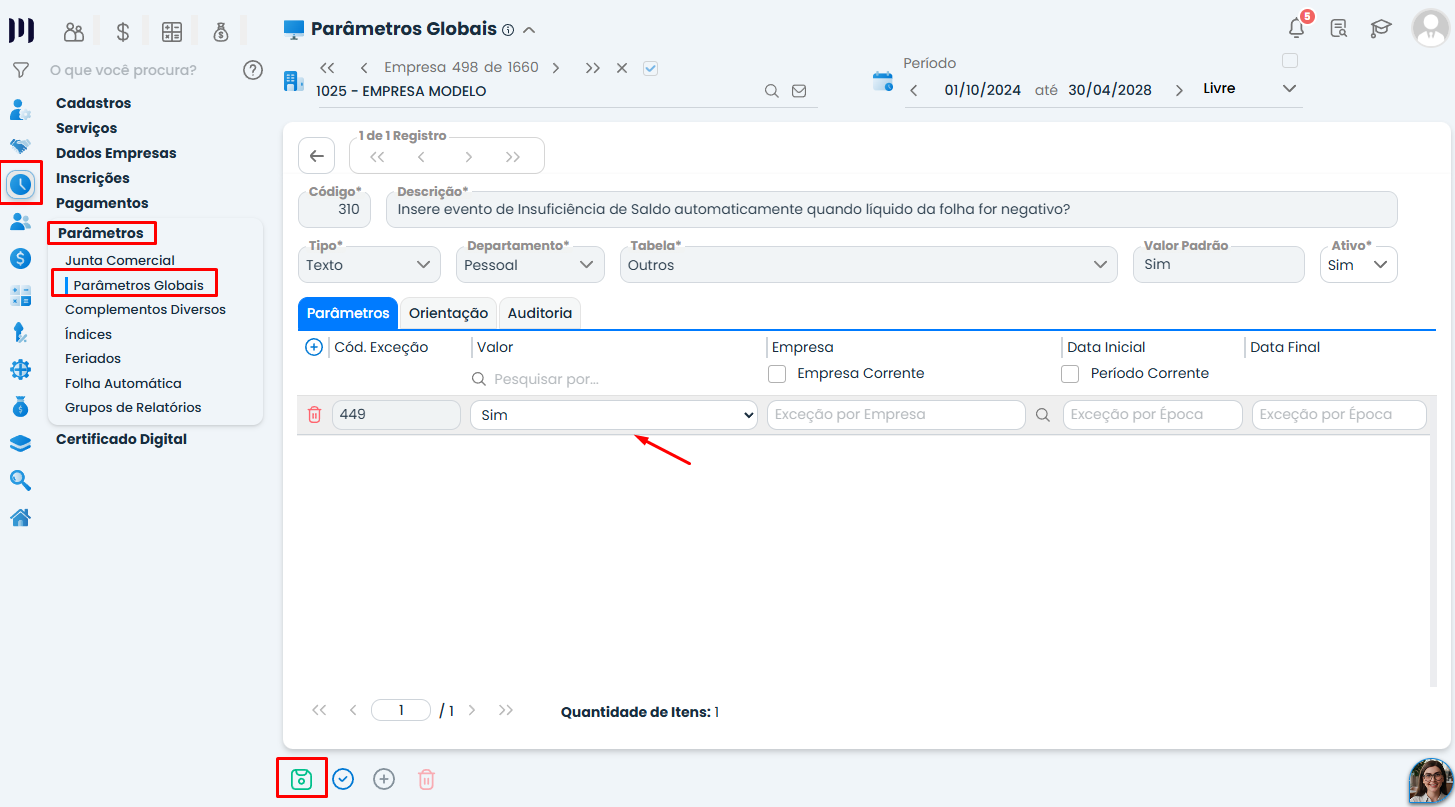Open the Ativo dropdown
Screen dimensions: 1455x807
(1358, 265)
